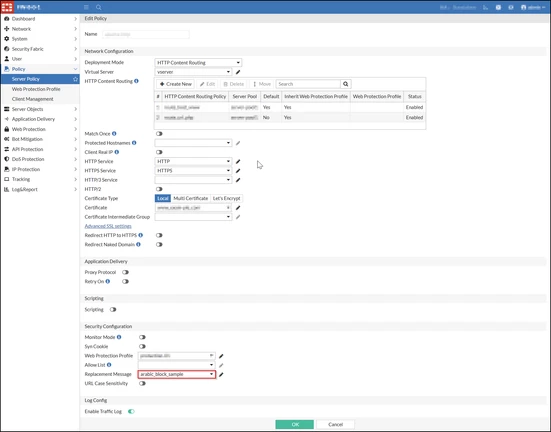Screen dimensions: 551x432
Task: Edit the Virtual Server with pencil icon
Action: pyautogui.click(x=238, y=72)
